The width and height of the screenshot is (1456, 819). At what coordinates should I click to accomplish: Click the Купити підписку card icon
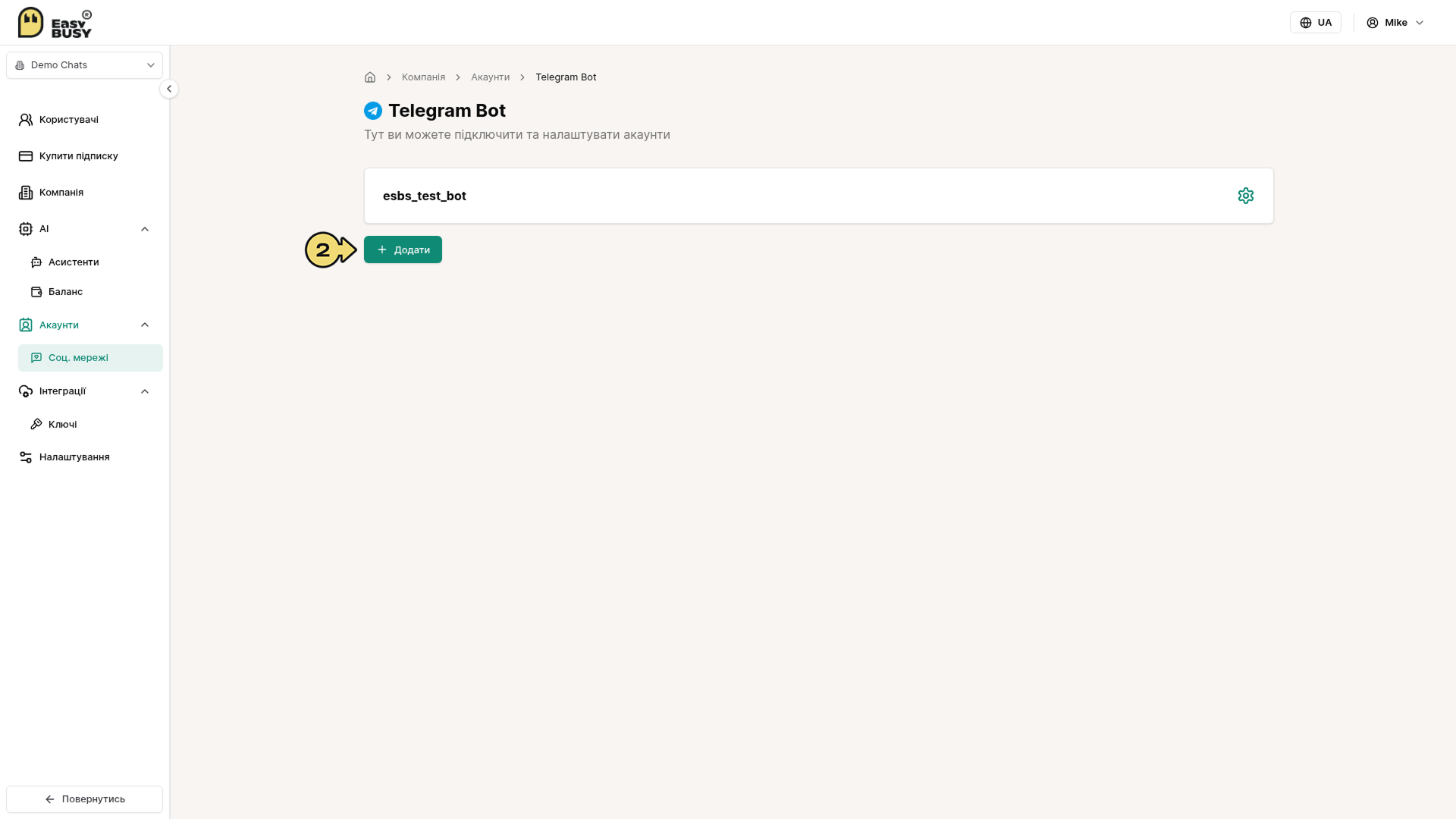click(x=26, y=156)
